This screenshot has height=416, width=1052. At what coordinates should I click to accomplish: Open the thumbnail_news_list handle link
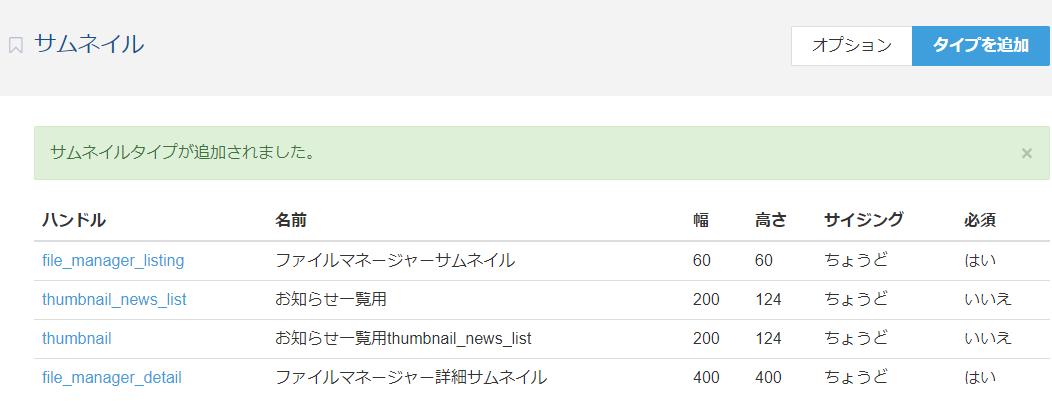point(114,299)
